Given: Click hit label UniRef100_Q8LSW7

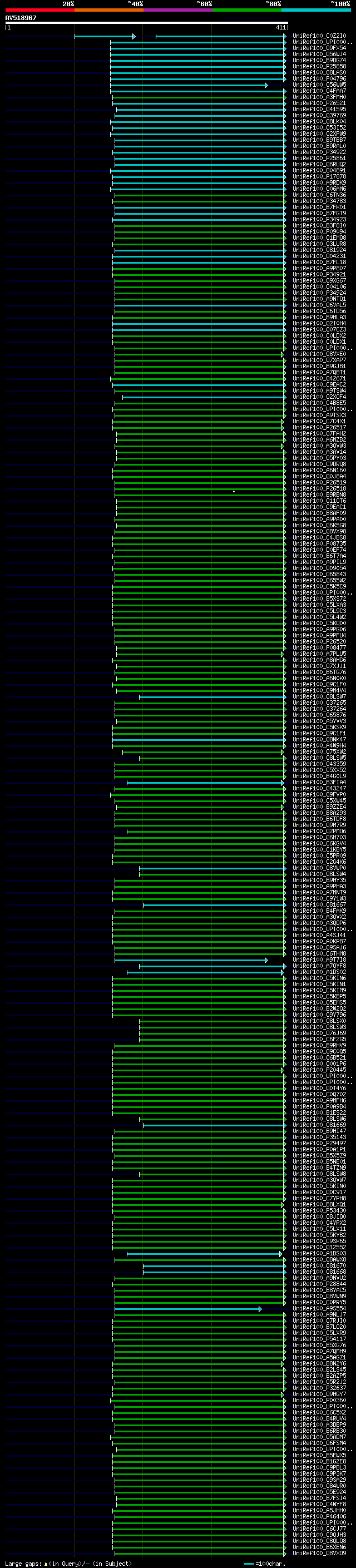Looking at the screenshot, I should (319, 696).
